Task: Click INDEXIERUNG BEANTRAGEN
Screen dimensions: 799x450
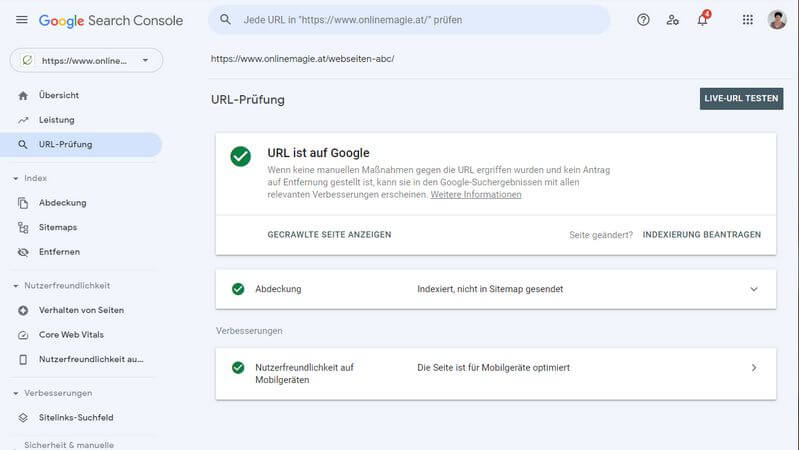Action: [702, 234]
